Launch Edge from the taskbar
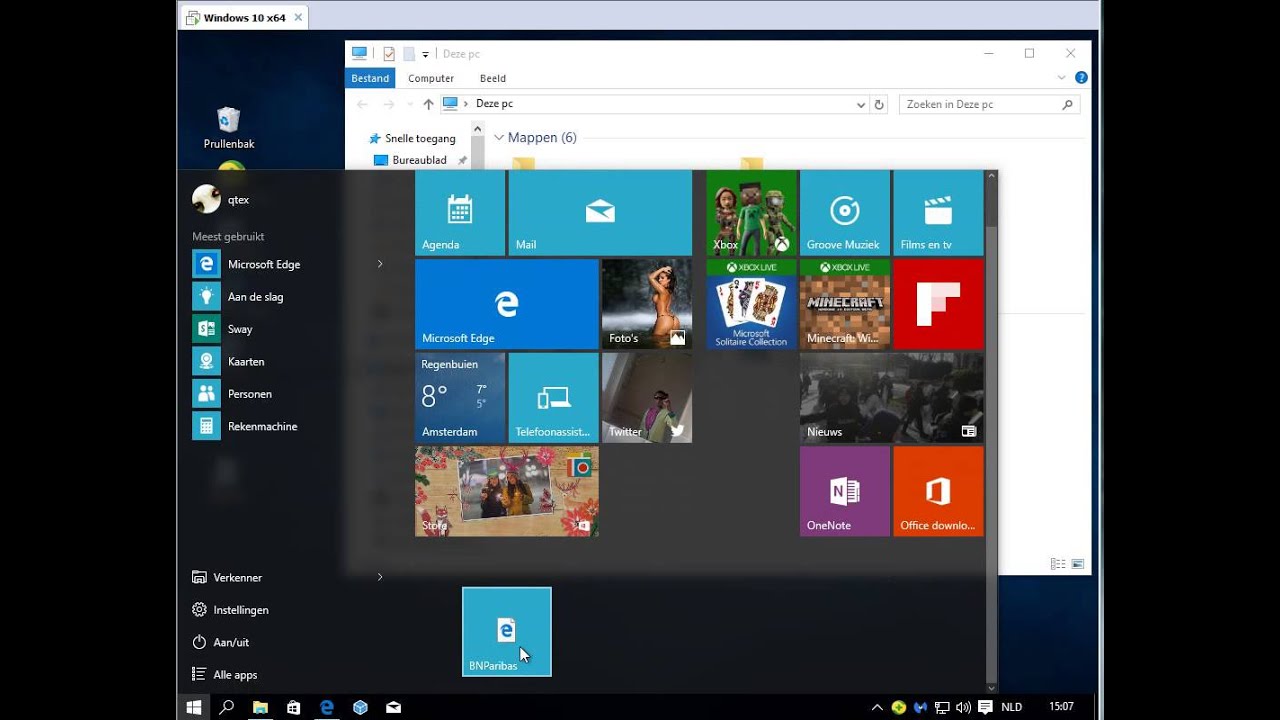This screenshot has width=1280, height=720. (x=327, y=707)
